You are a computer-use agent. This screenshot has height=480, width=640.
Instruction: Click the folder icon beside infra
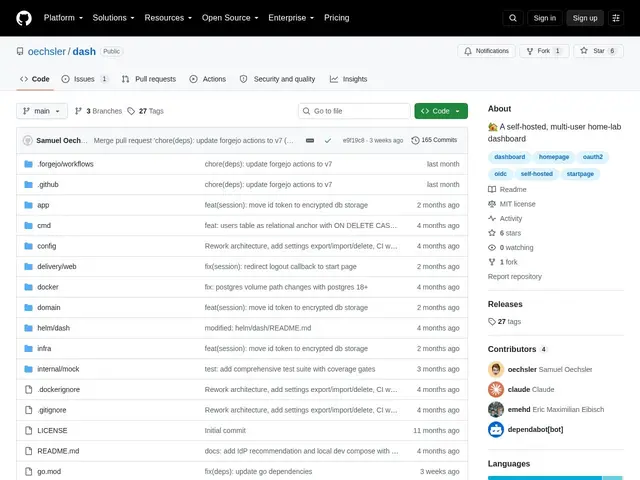(28, 348)
